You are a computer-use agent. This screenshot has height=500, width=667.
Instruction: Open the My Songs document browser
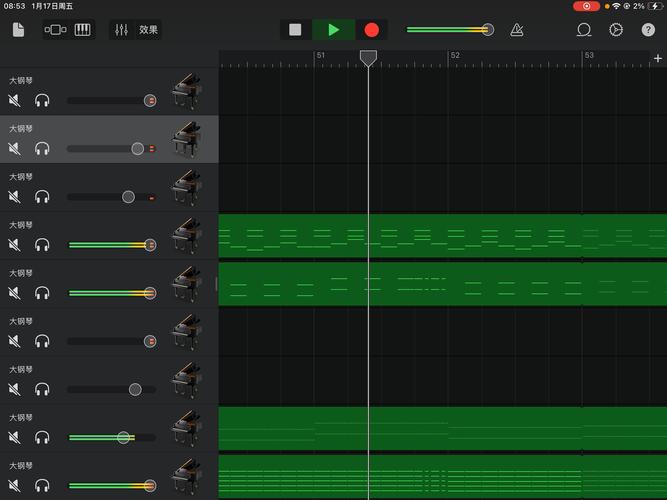pos(19,30)
